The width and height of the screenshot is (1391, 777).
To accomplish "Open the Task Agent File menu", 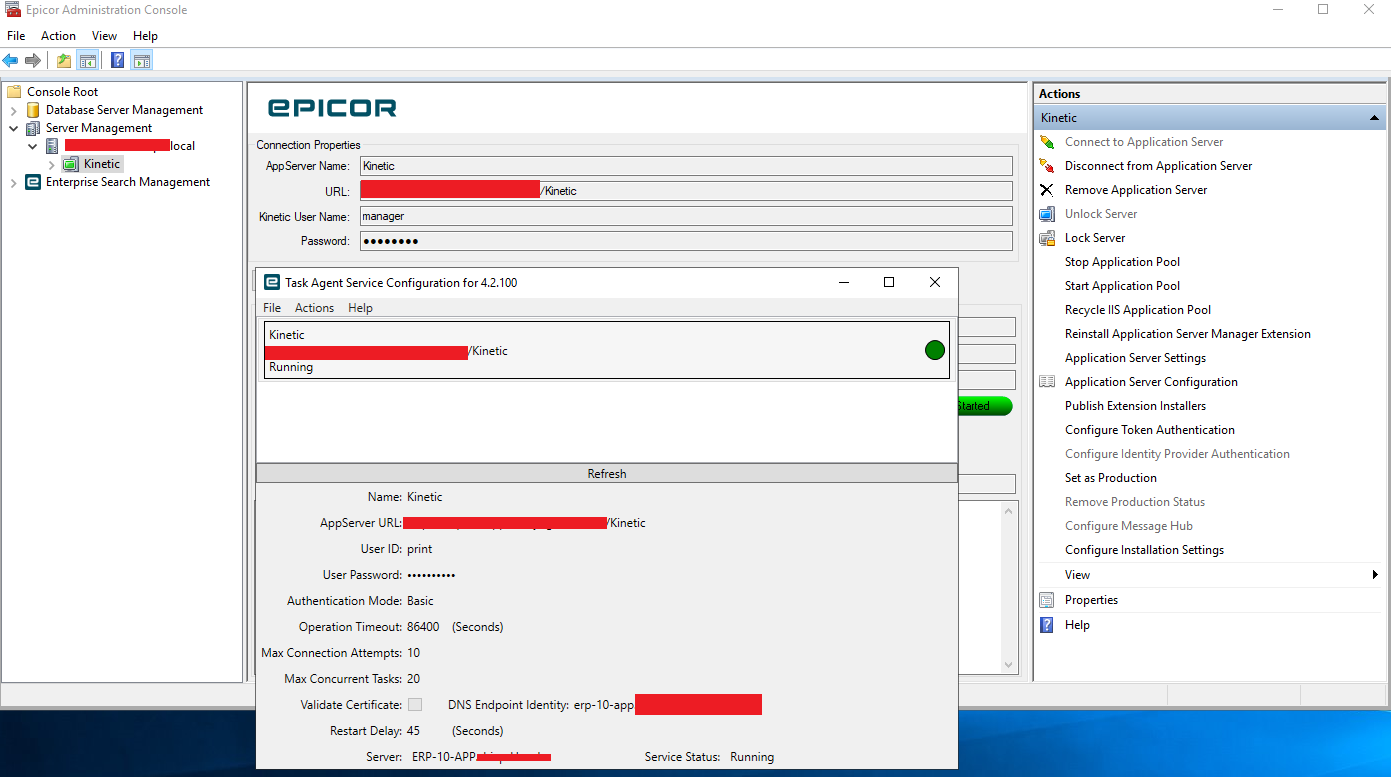I will point(272,308).
